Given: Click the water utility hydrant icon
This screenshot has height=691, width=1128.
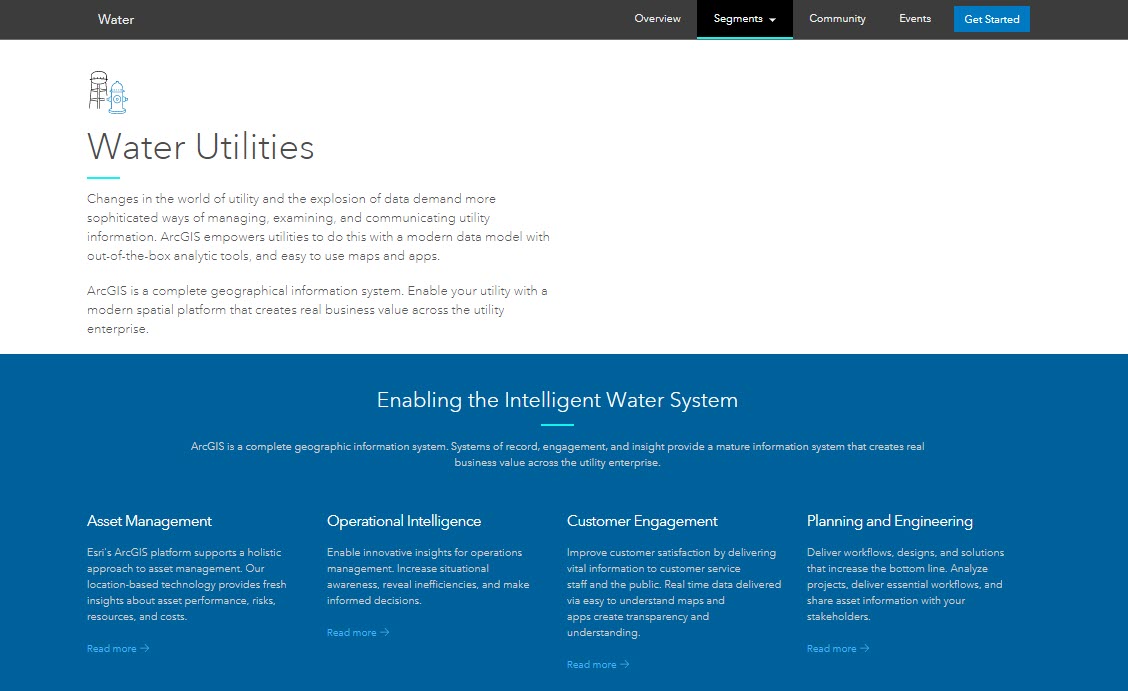Looking at the screenshot, I should 107,91.
